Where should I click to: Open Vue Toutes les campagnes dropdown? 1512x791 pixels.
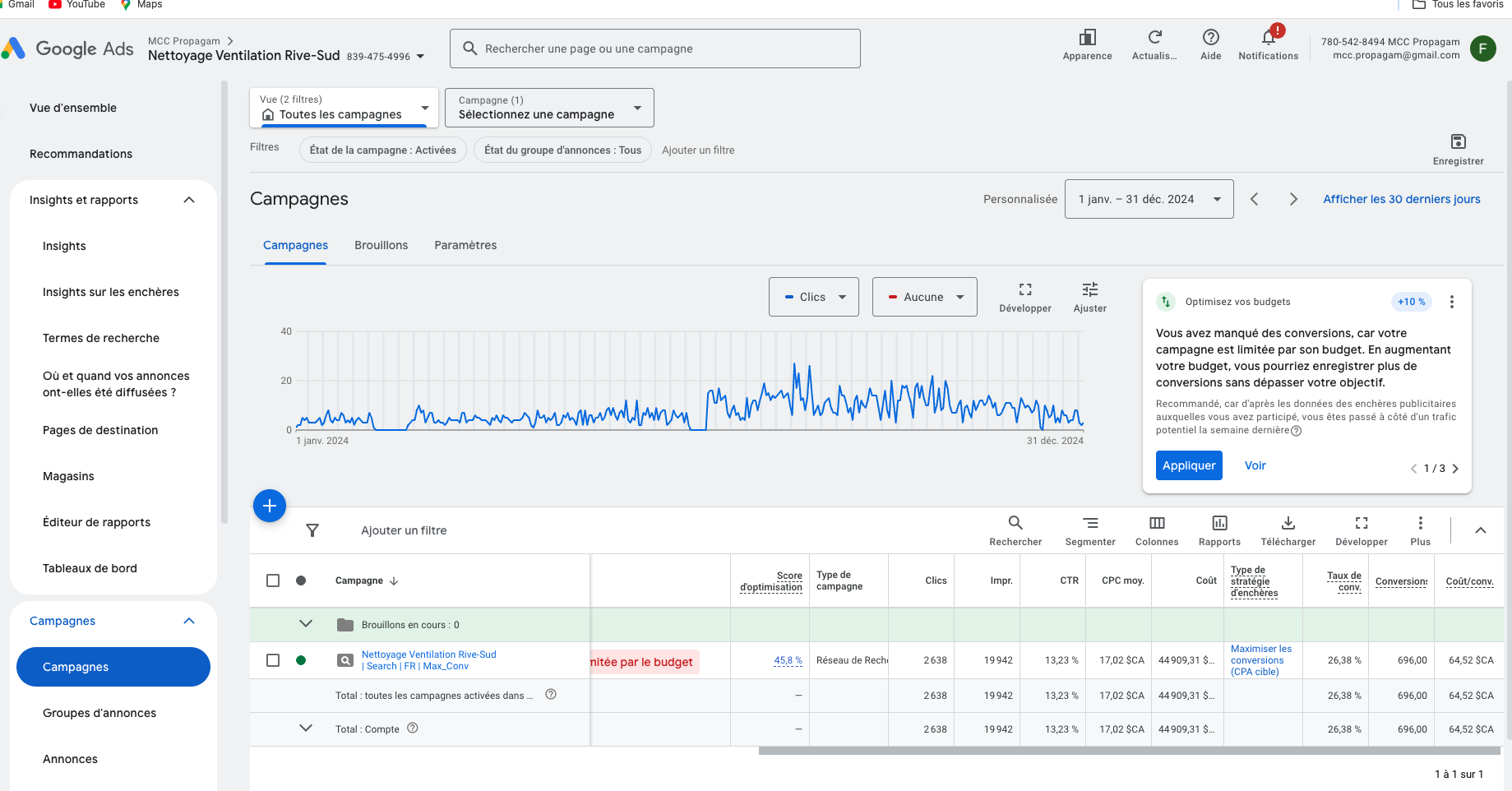pyautogui.click(x=344, y=108)
